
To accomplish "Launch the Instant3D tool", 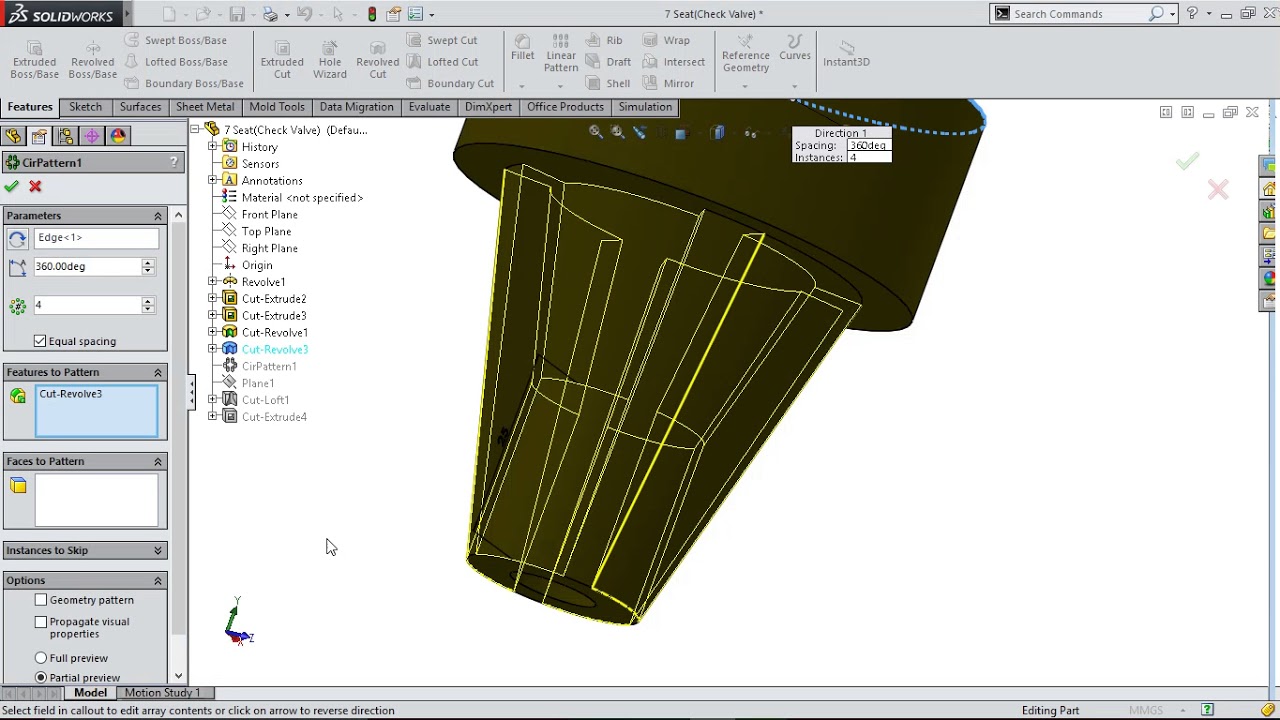I will point(846,54).
